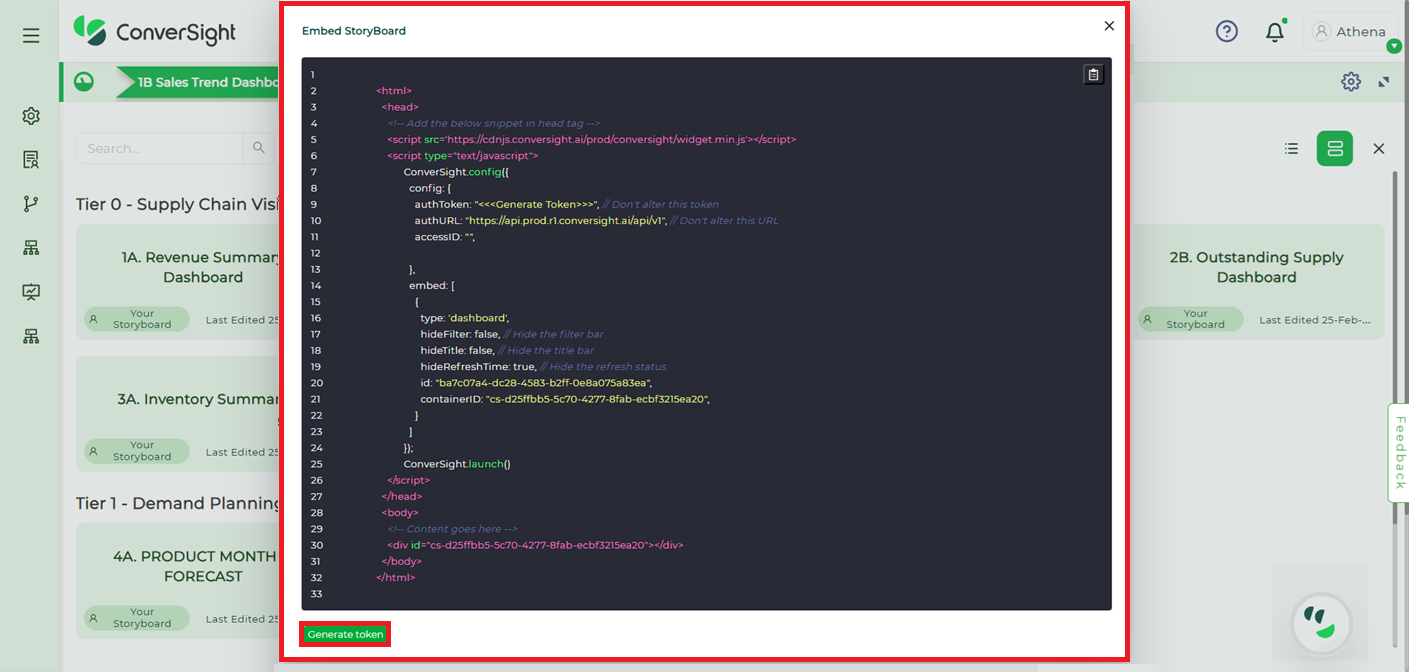Click the search magnifier button

[x=258, y=148]
